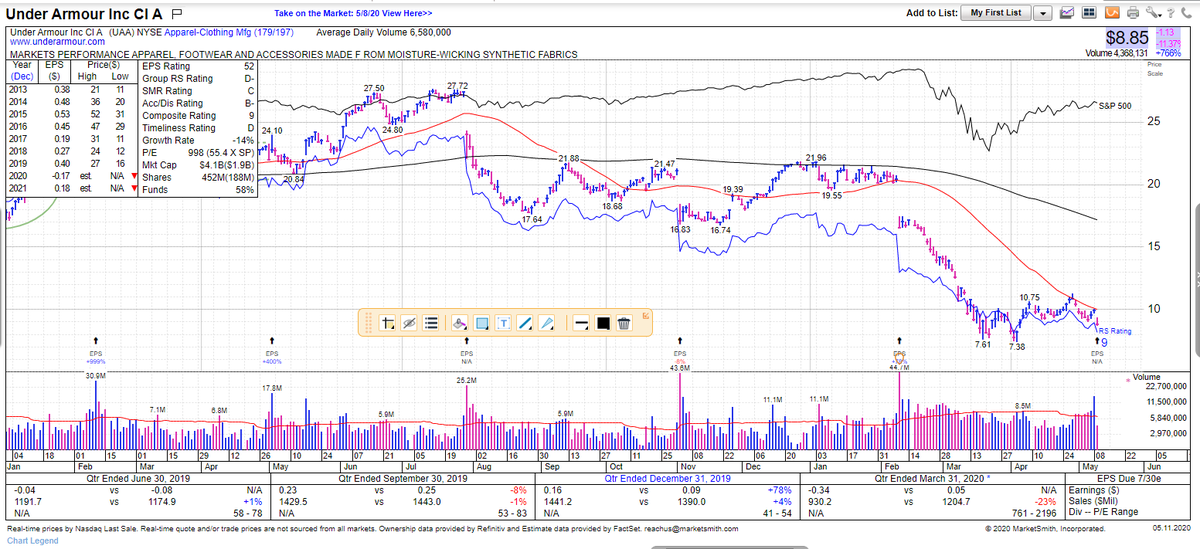Open the line thickness selector
The width and height of the screenshot is (1200, 549).
[x=581, y=322]
